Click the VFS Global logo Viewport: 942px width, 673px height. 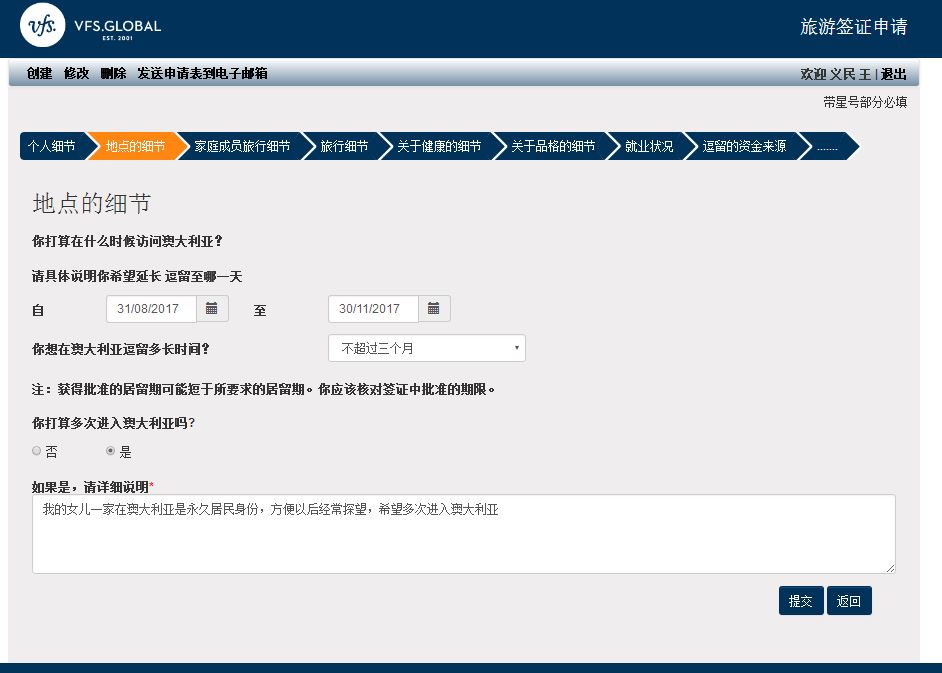(91, 27)
